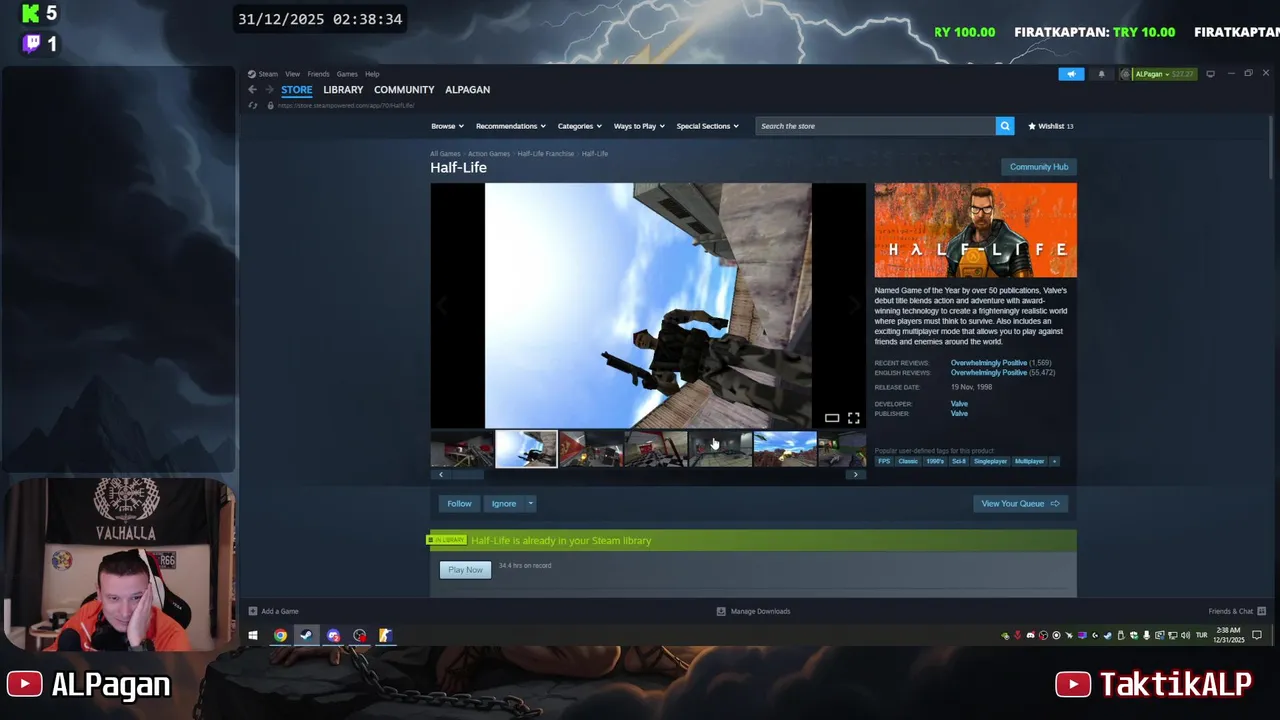Click the Follow button
The height and width of the screenshot is (720, 1280).
click(459, 503)
